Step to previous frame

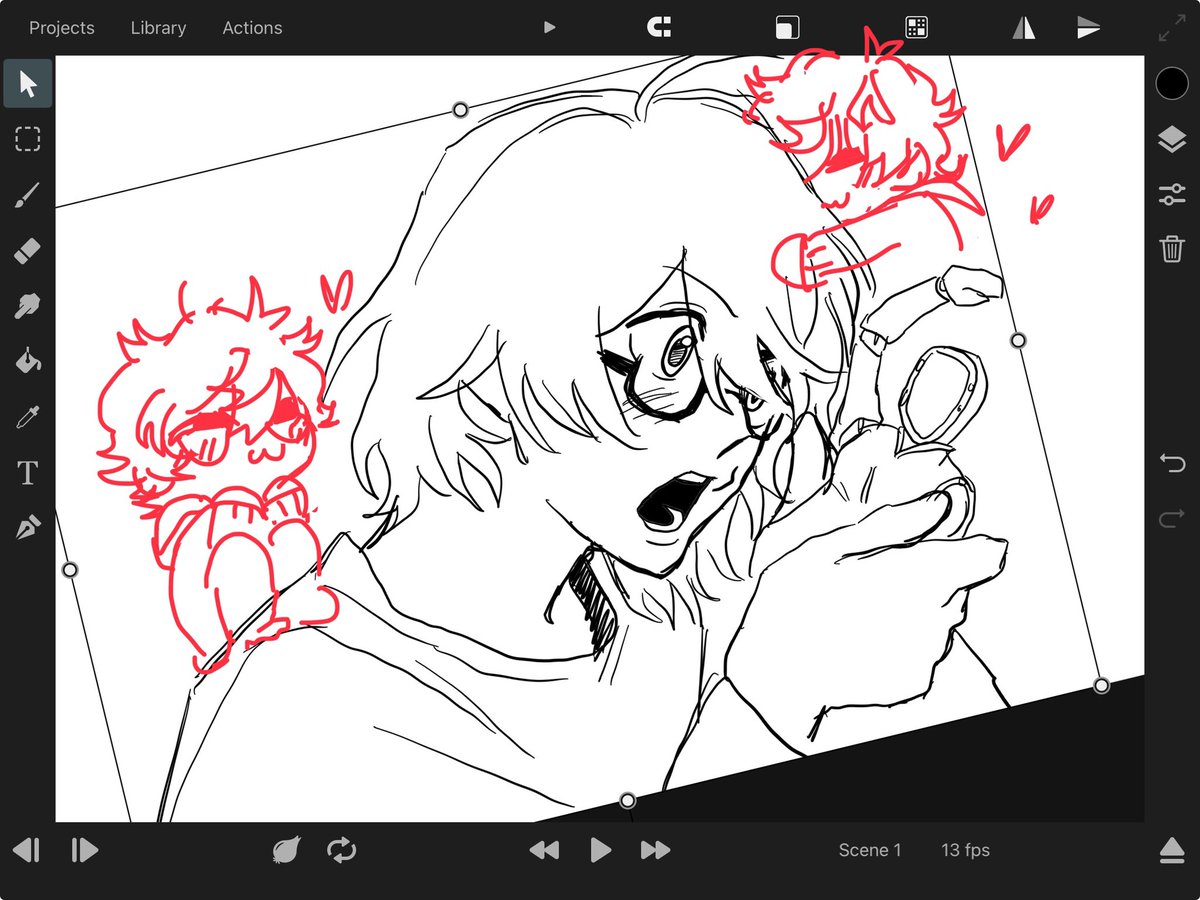tap(27, 851)
